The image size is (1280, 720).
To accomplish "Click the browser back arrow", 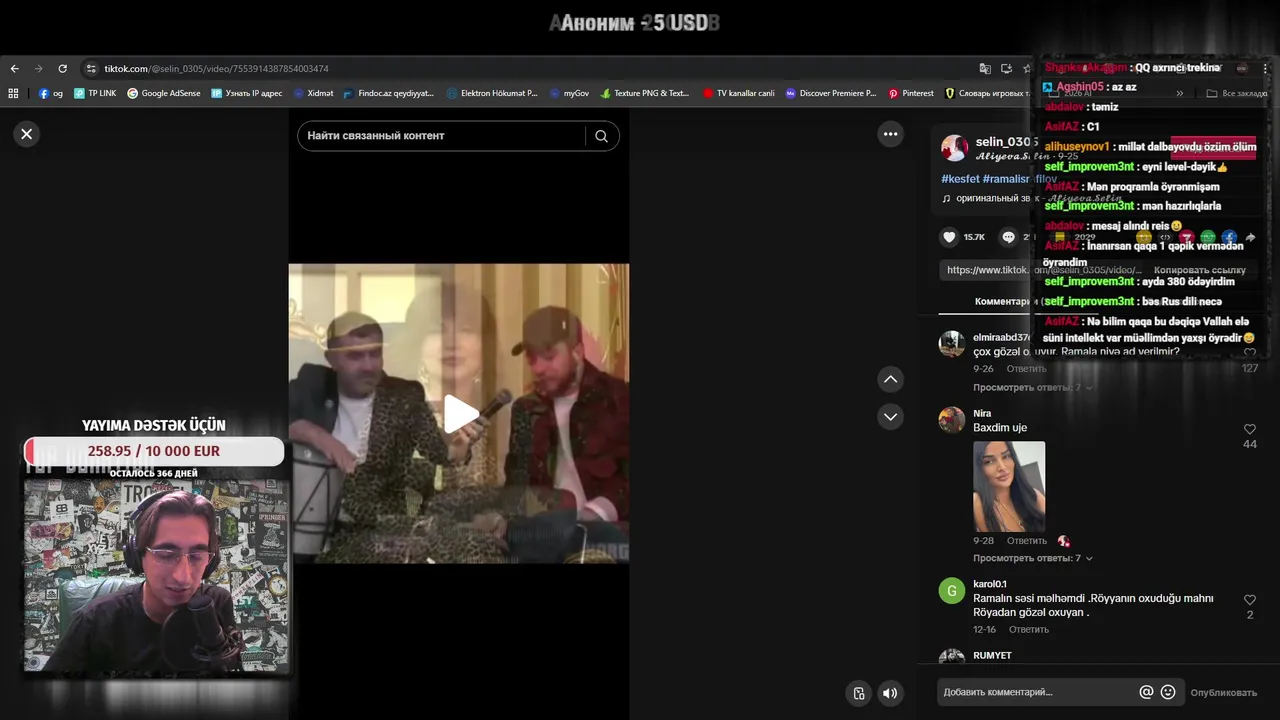I will 14,69.
